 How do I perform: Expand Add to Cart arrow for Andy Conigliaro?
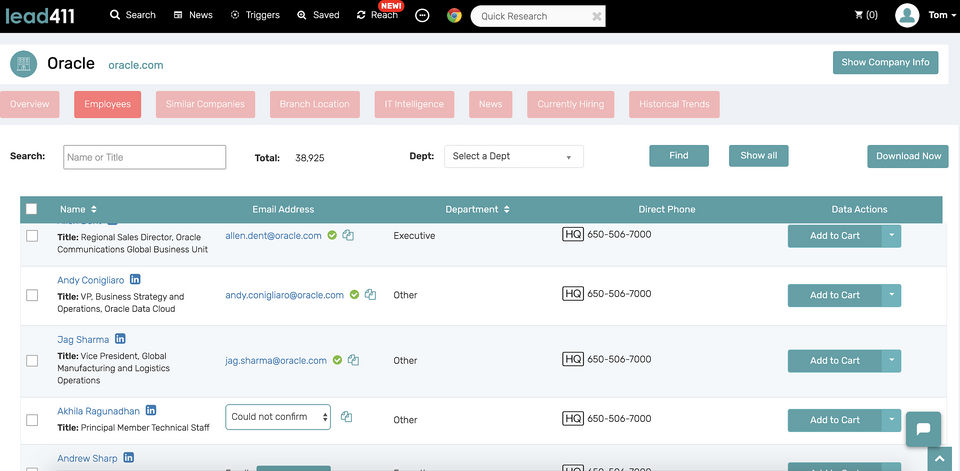pos(891,295)
